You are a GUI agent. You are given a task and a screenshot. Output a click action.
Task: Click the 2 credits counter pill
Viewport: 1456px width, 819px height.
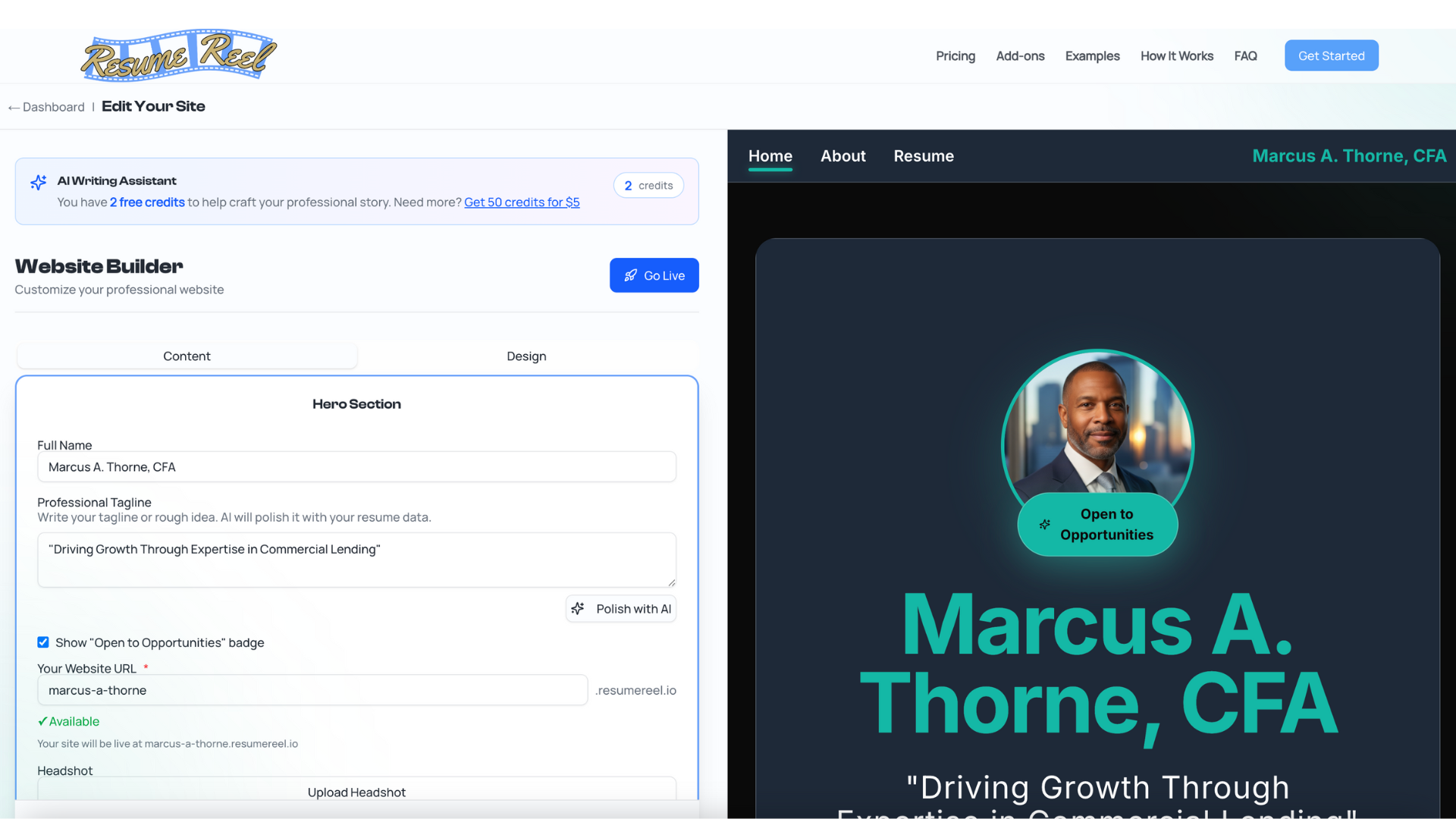click(x=648, y=185)
